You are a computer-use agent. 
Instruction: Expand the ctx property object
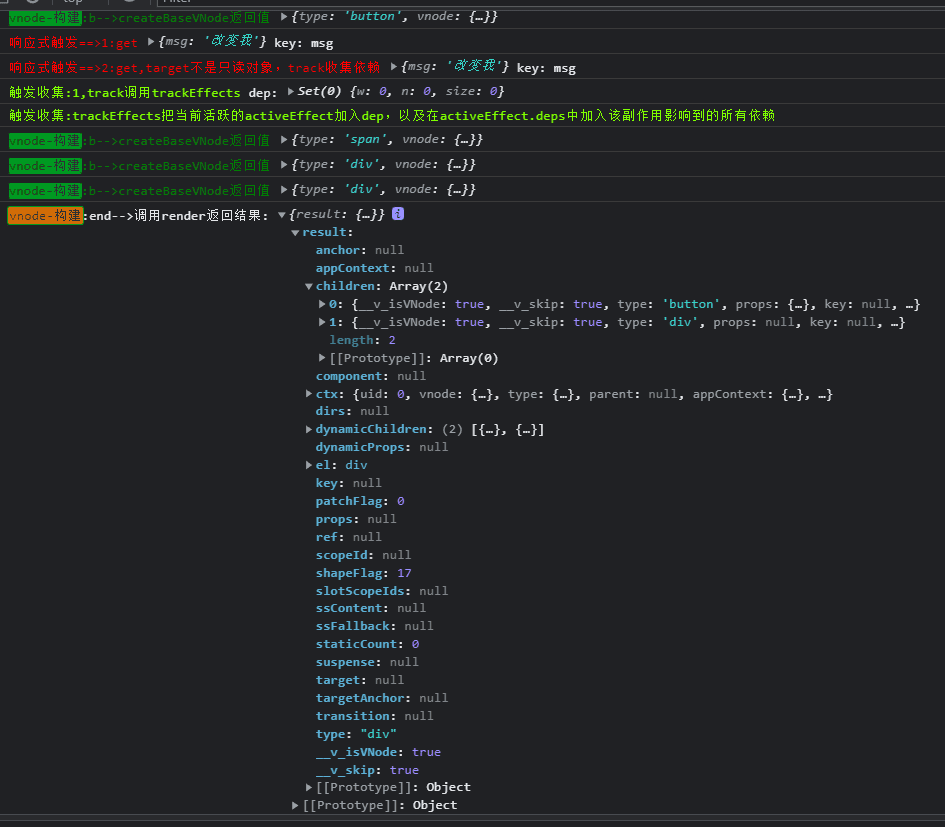click(x=309, y=394)
